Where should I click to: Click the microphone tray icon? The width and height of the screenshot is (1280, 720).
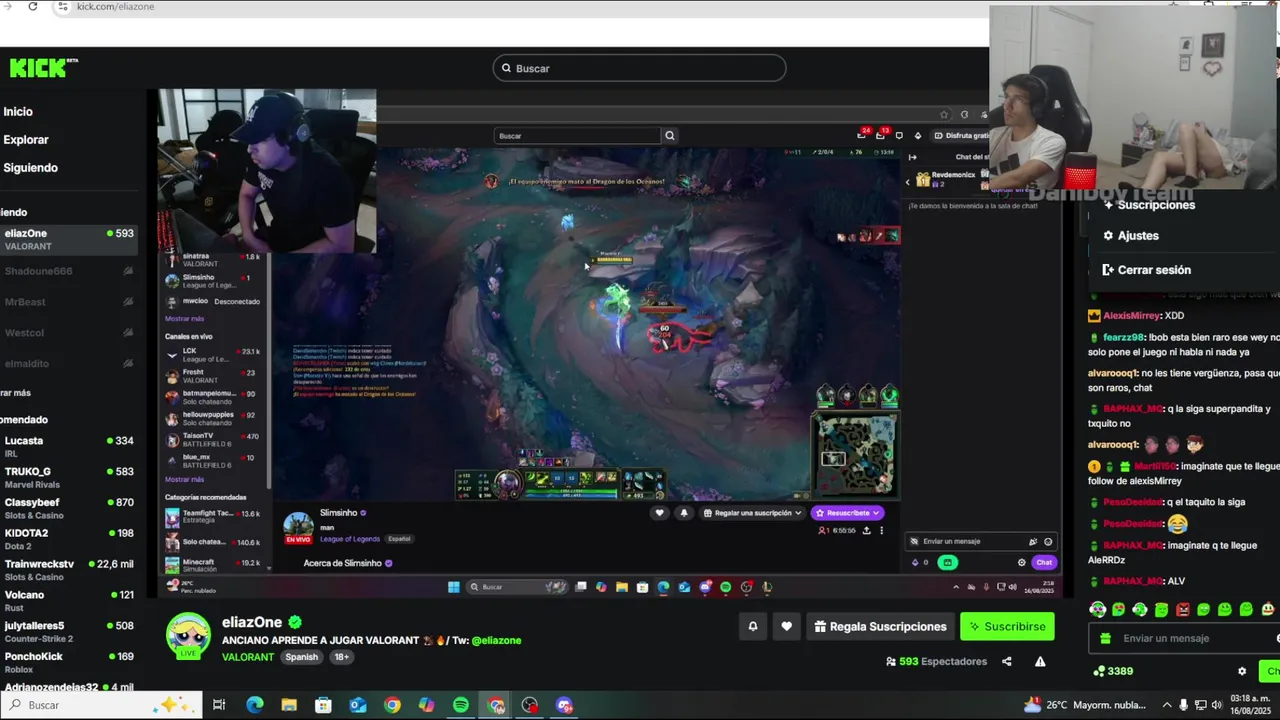pos(1183,705)
